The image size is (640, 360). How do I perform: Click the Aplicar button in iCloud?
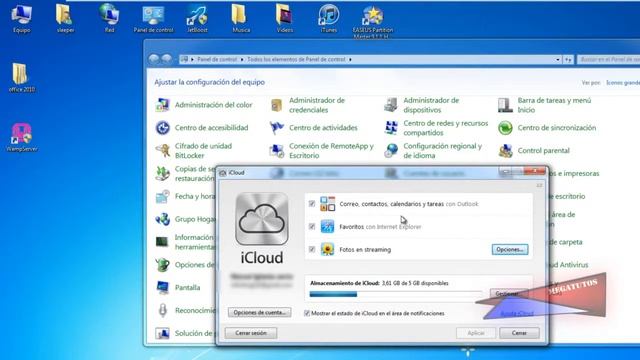pos(476,333)
